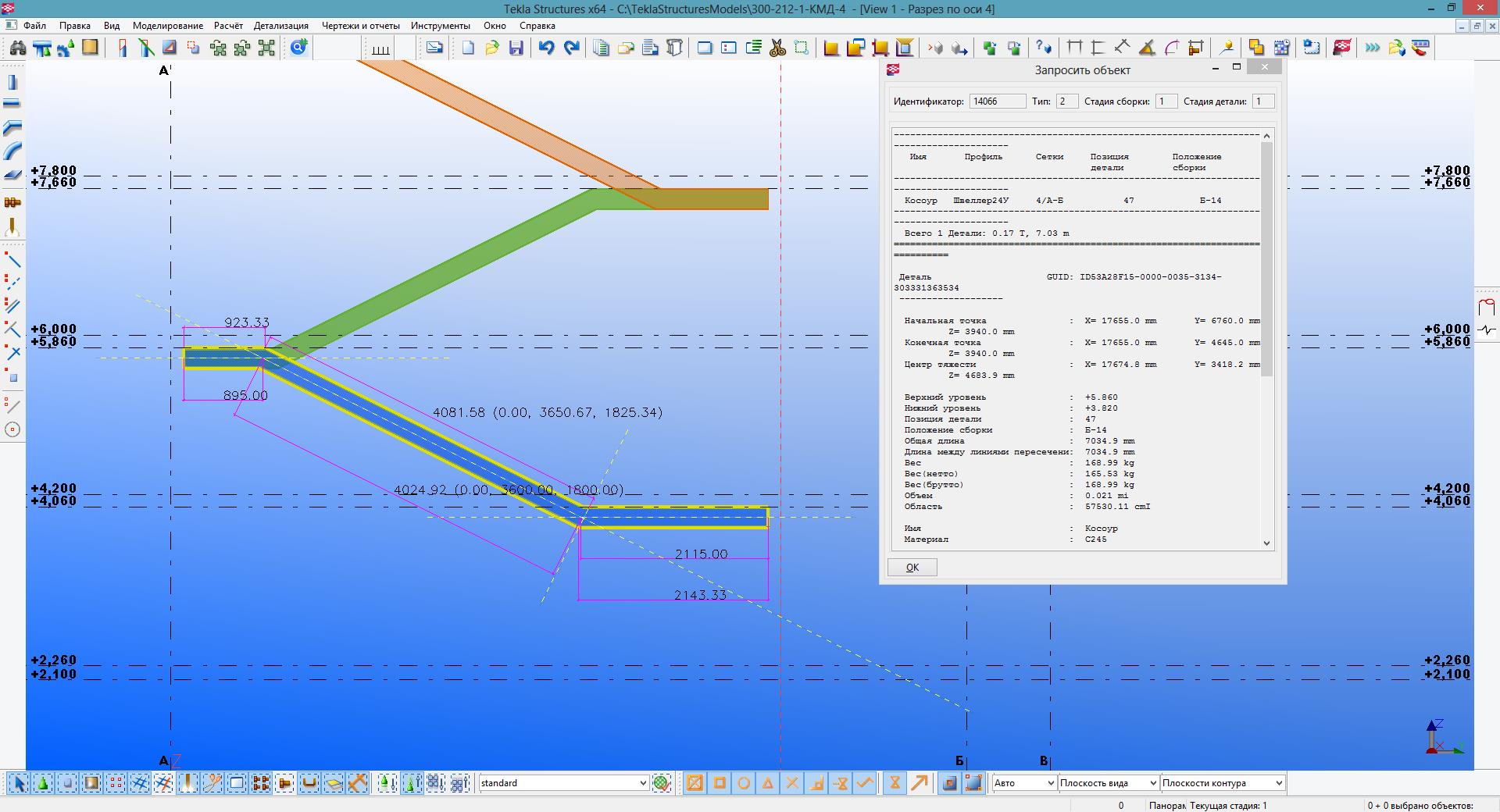Open the Чертежи и отчеты menu
Viewport: 1500px width, 812px height.
tap(360, 26)
